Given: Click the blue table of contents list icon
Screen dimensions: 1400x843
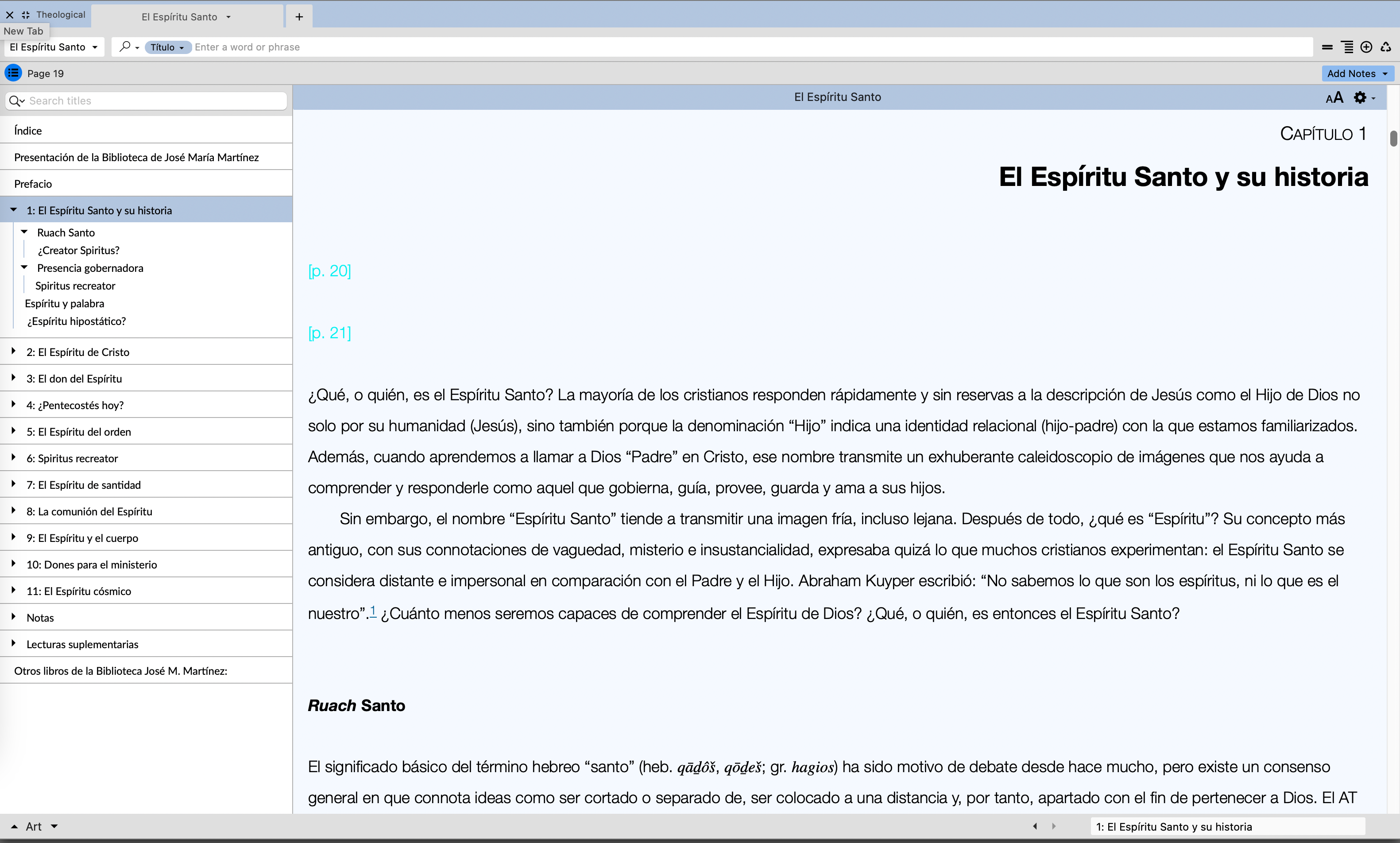Looking at the screenshot, I should [x=13, y=73].
